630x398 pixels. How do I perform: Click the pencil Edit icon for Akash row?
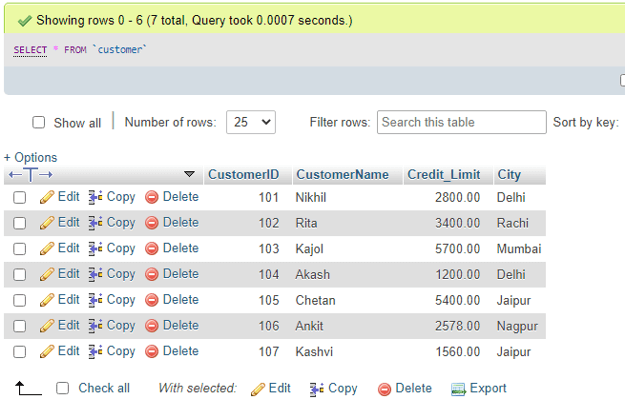(47, 274)
